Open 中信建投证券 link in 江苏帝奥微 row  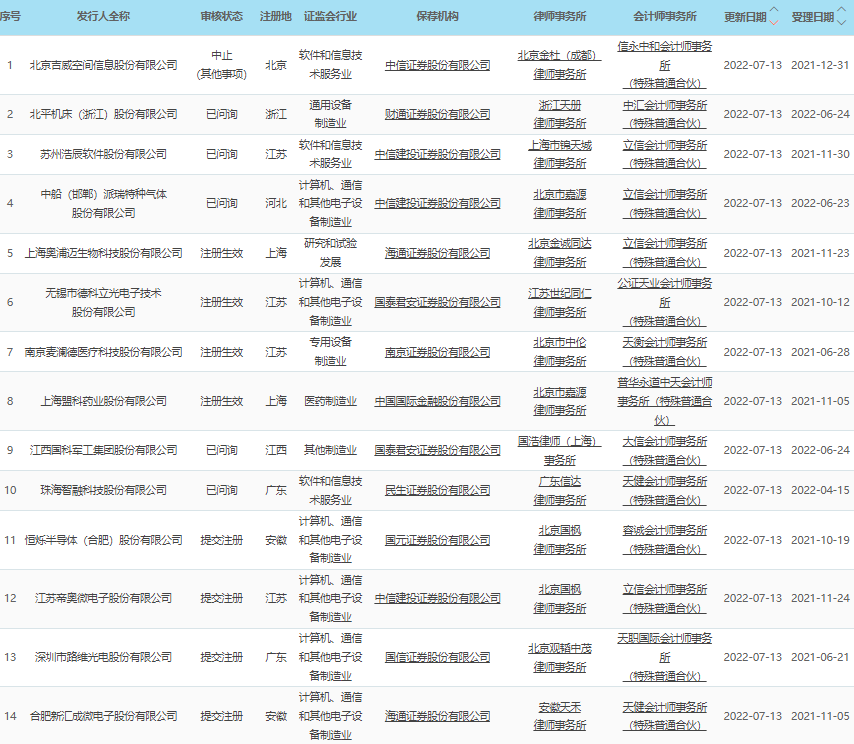pyautogui.click(x=437, y=598)
